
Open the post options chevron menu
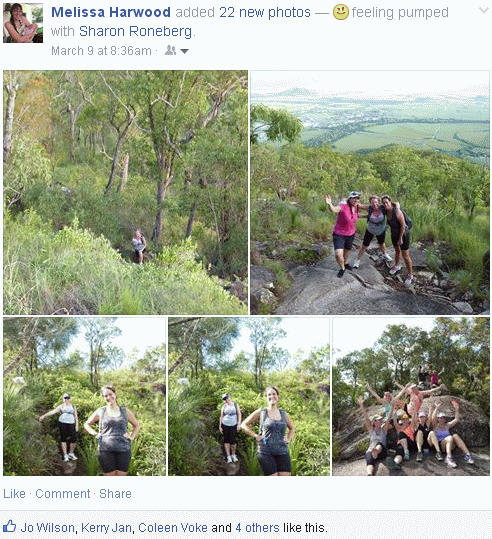click(484, 11)
